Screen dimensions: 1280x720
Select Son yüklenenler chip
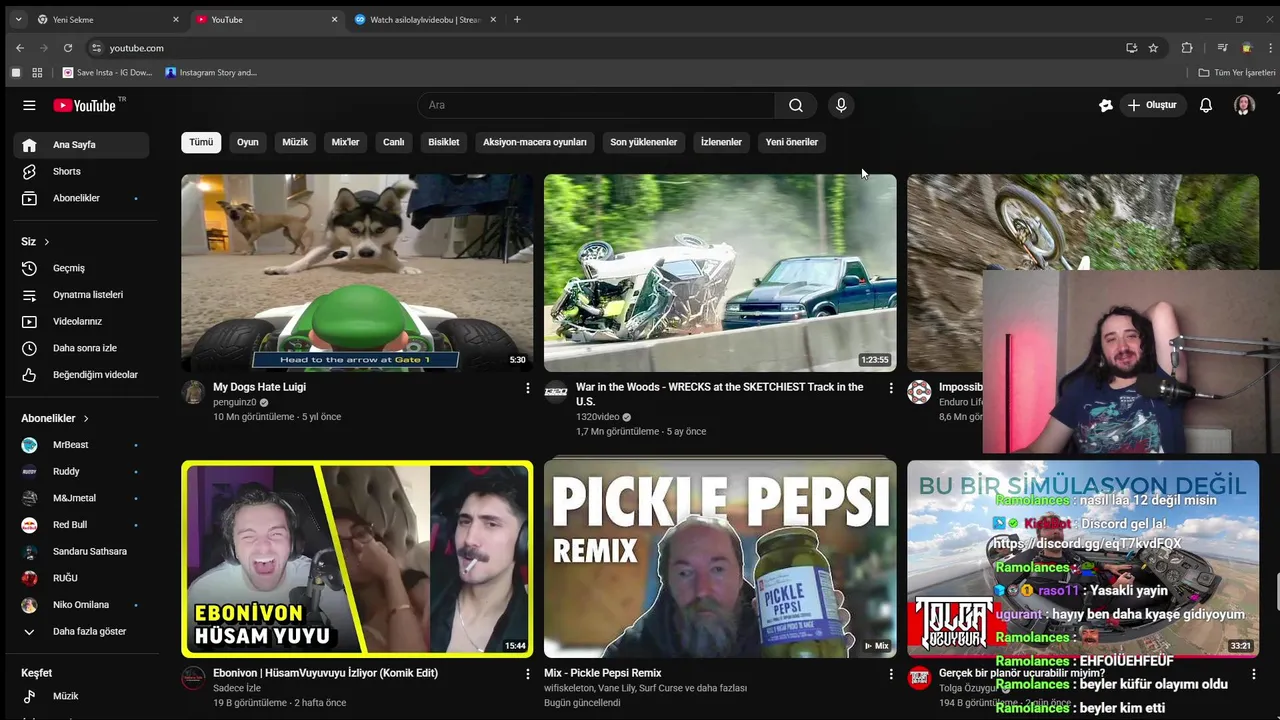click(644, 142)
